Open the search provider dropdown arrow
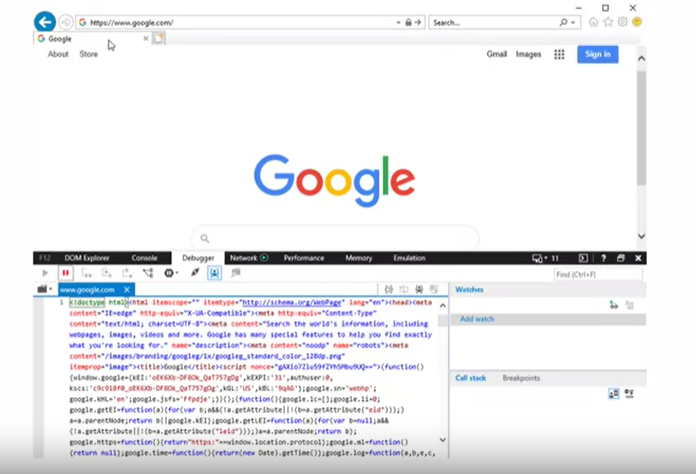This screenshot has width=696, height=474. [x=573, y=22]
